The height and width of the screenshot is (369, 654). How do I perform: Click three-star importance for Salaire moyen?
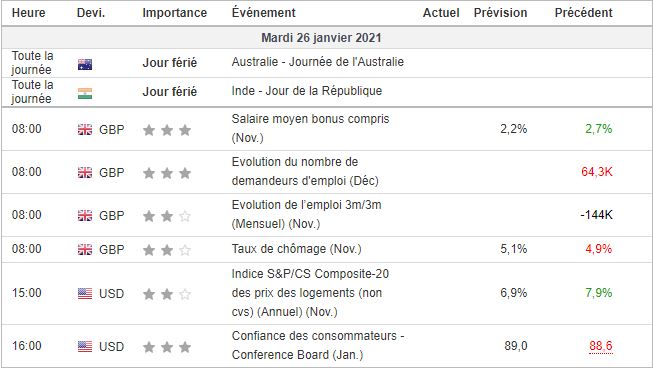click(x=167, y=130)
